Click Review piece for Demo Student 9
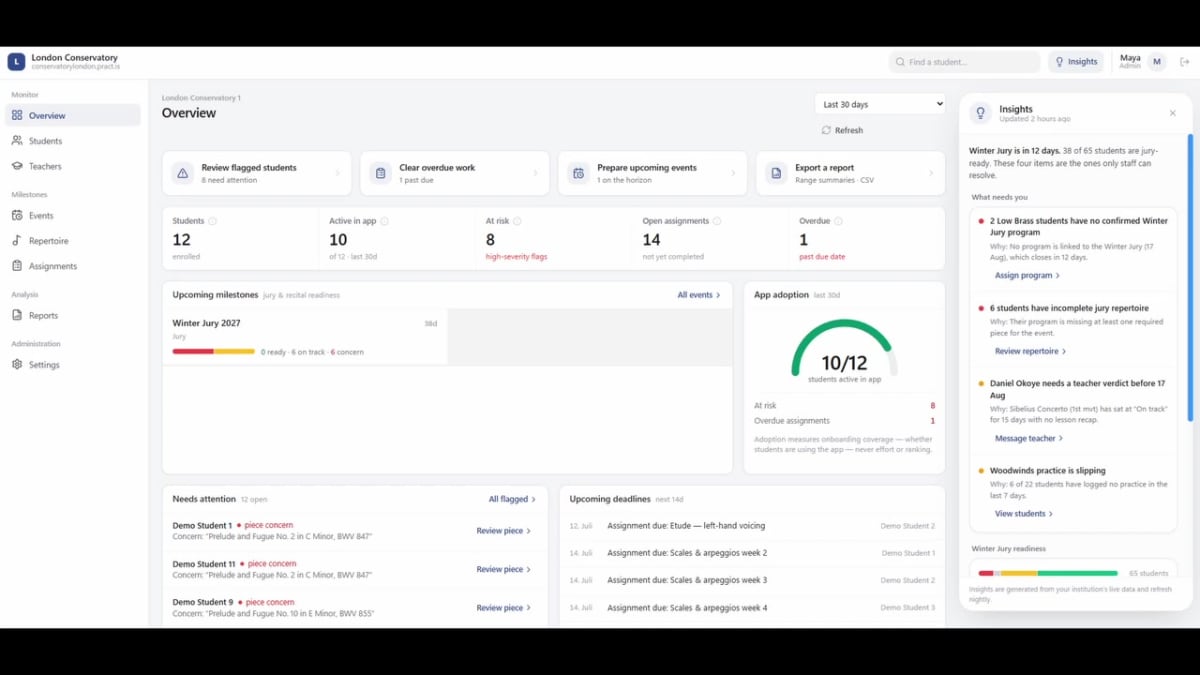 pyautogui.click(x=504, y=608)
